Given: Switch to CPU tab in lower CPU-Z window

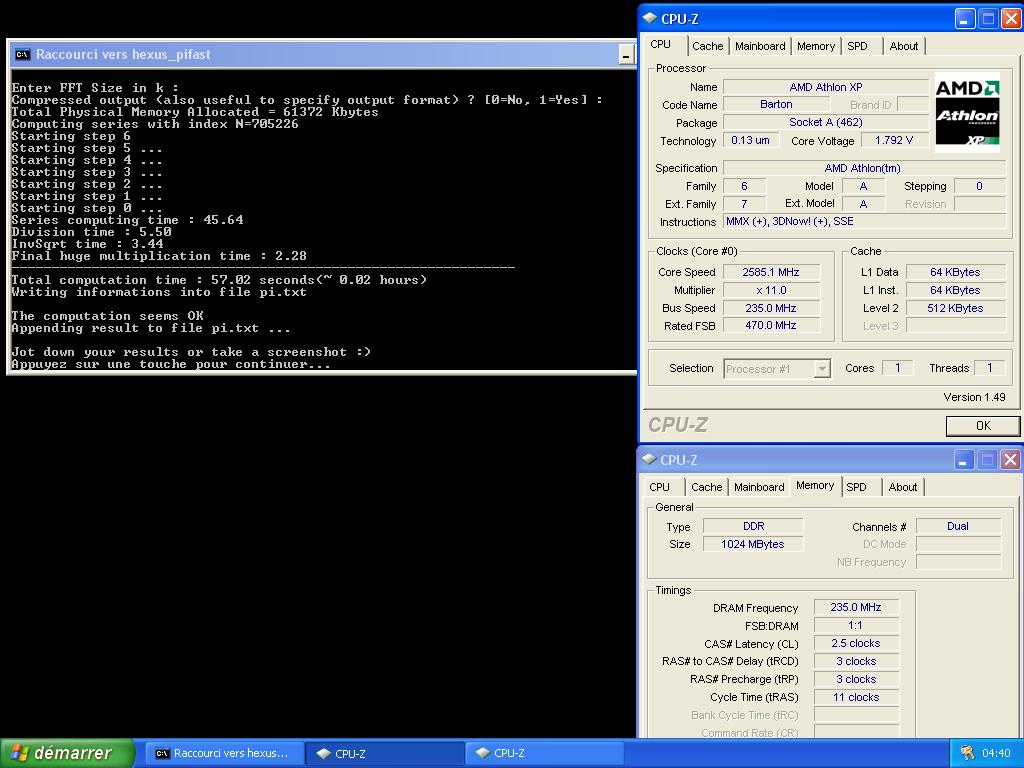Looking at the screenshot, I should click(x=660, y=487).
